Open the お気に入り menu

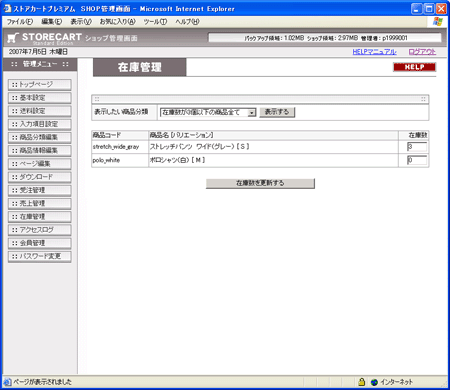[x=117, y=22]
